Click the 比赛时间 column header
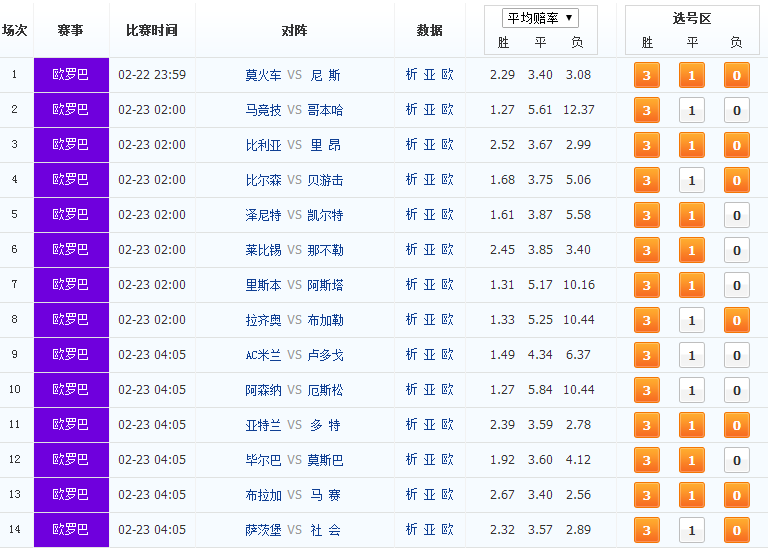 (152, 30)
